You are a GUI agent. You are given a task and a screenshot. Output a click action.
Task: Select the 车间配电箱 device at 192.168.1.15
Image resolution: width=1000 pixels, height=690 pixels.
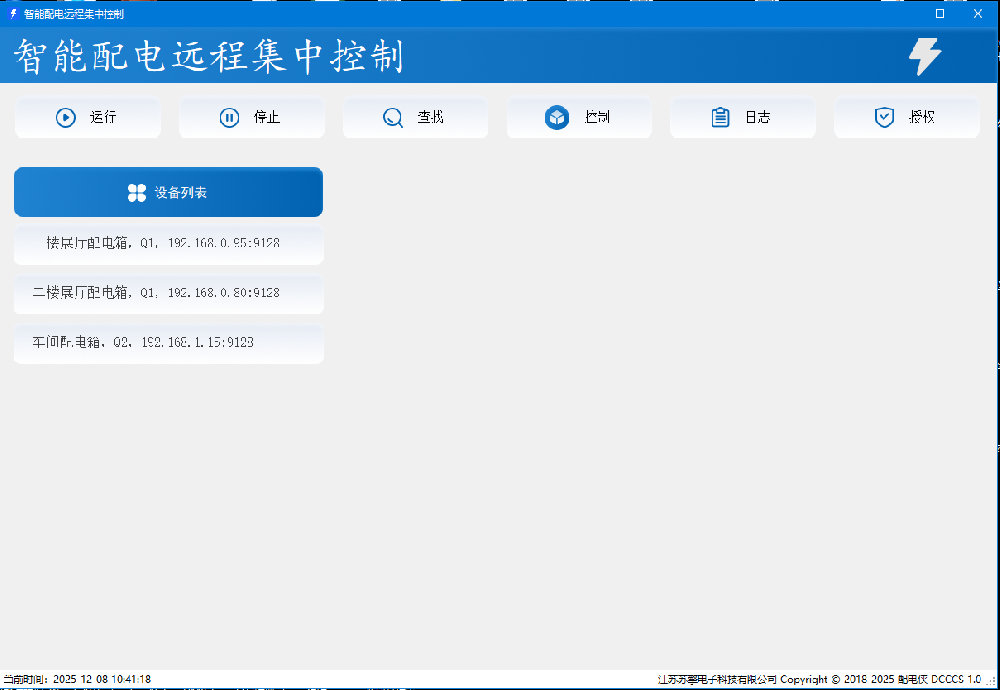point(168,343)
